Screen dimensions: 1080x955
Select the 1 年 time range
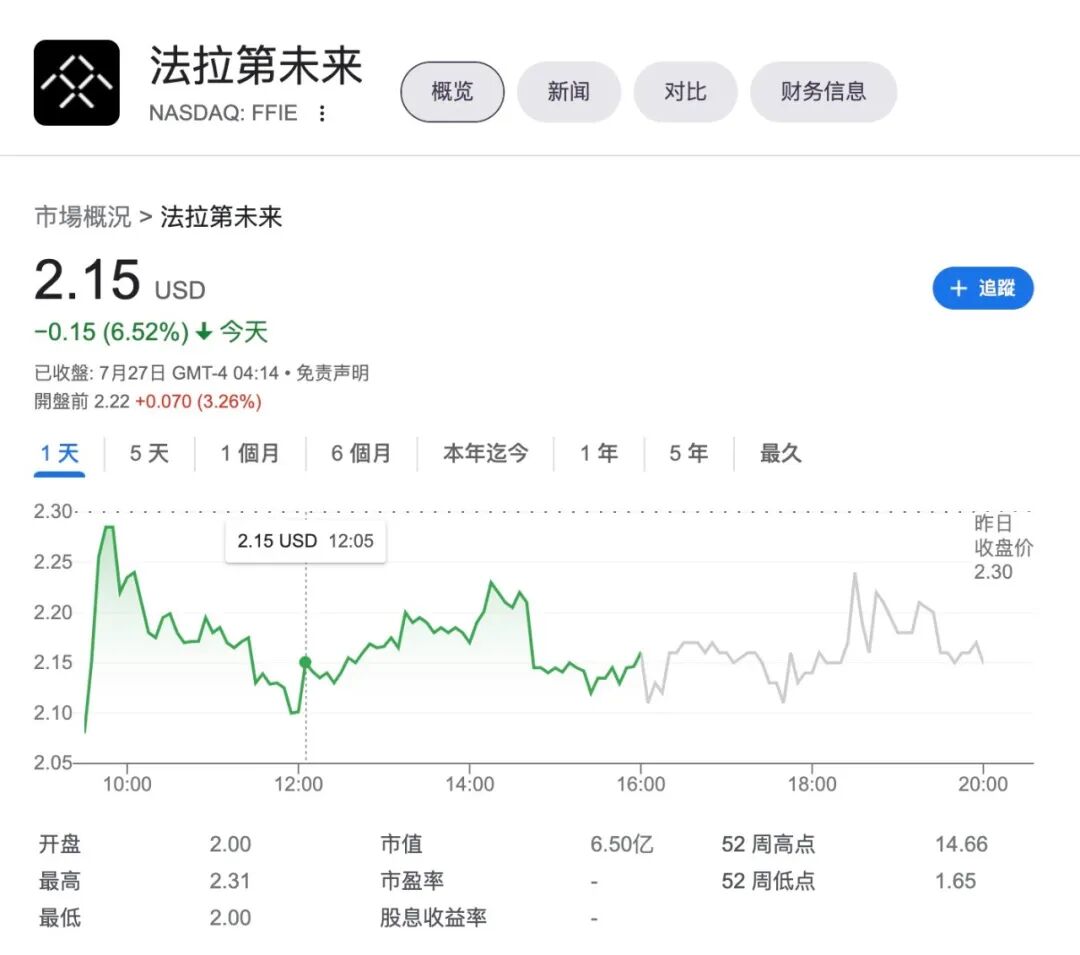click(599, 454)
